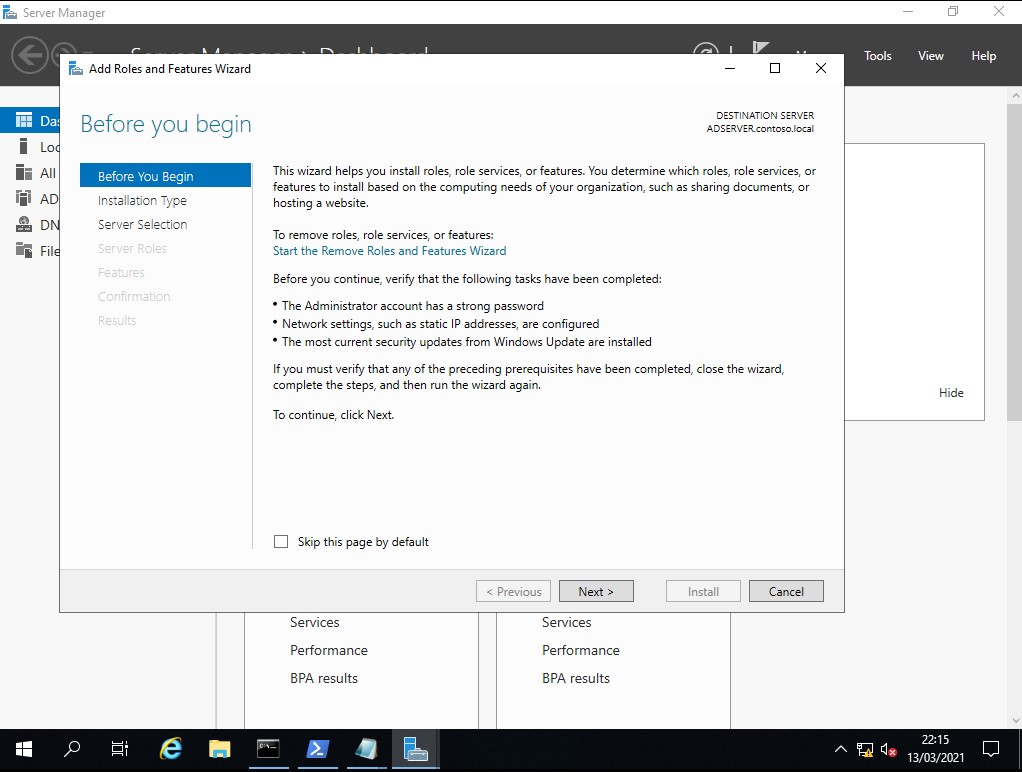This screenshot has height=772, width=1022.
Task: Open the Tools menu in Server Manager
Action: point(877,56)
